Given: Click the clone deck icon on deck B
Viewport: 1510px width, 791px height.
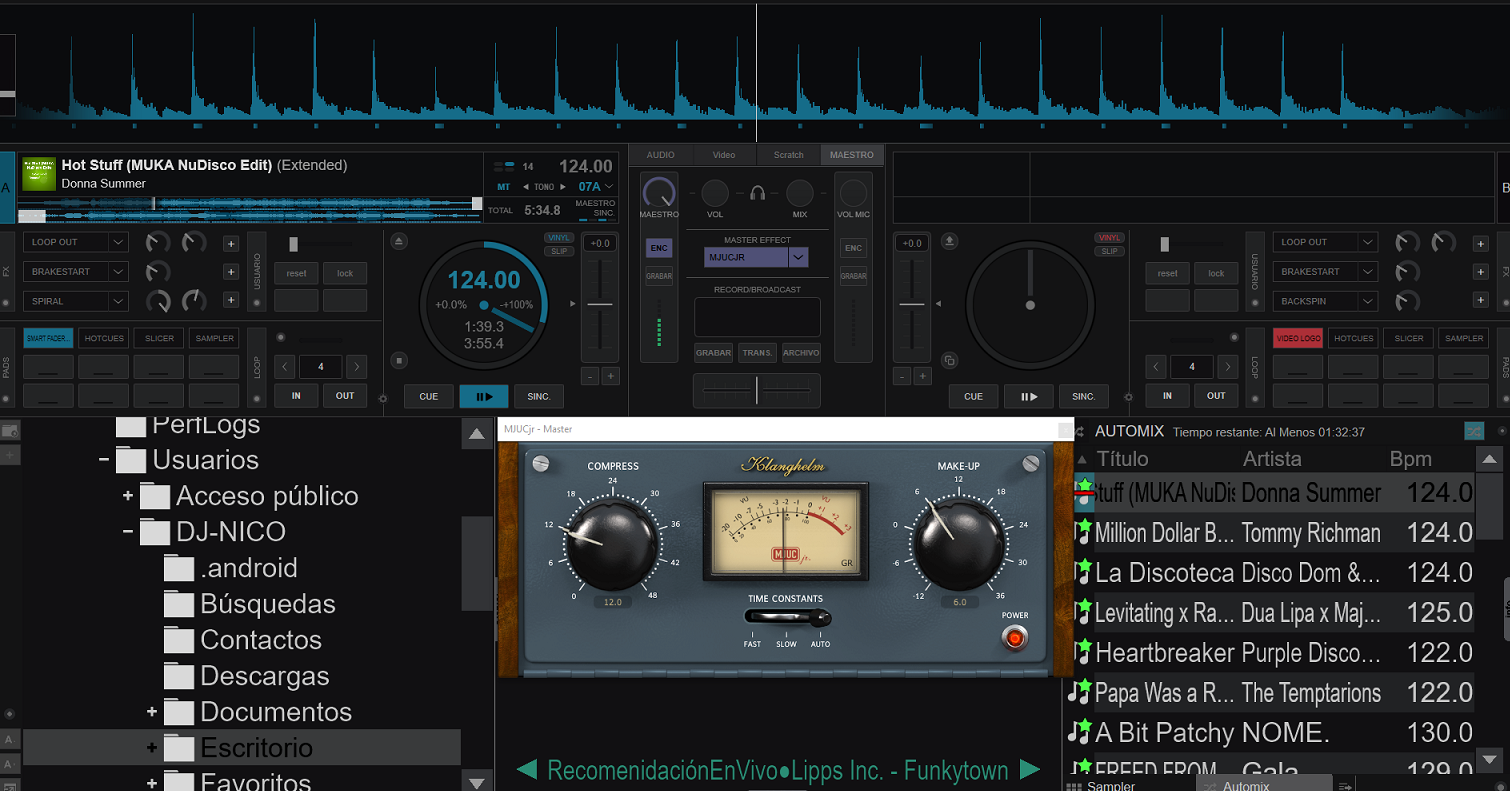Looking at the screenshot, I should point(950,361).
